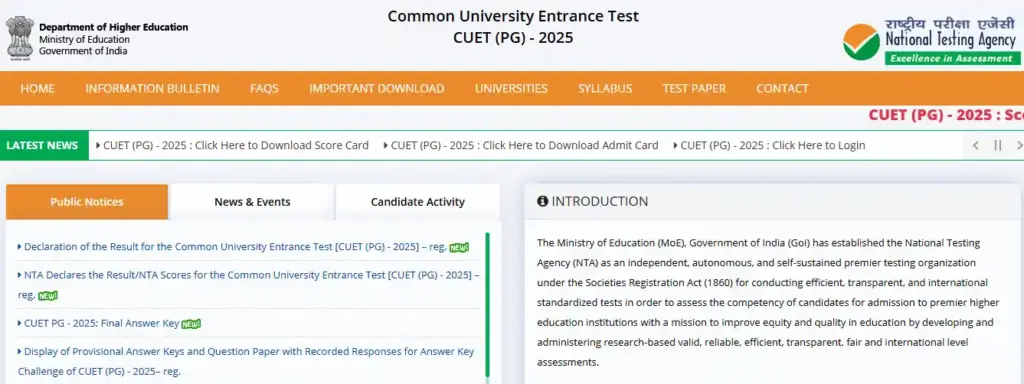Click the Introduction info icon
Viewport: 1024px width, 384px height.
[542, 201]
